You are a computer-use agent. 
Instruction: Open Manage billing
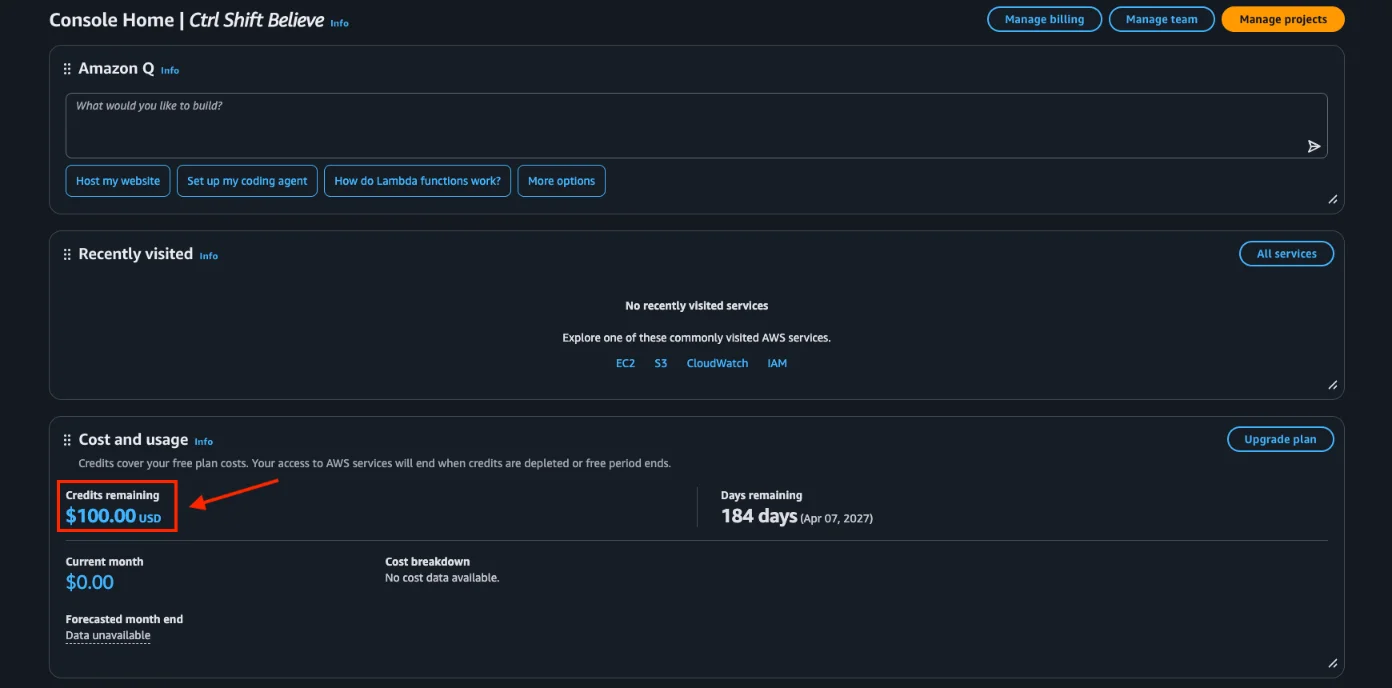tap(1044, 19)
